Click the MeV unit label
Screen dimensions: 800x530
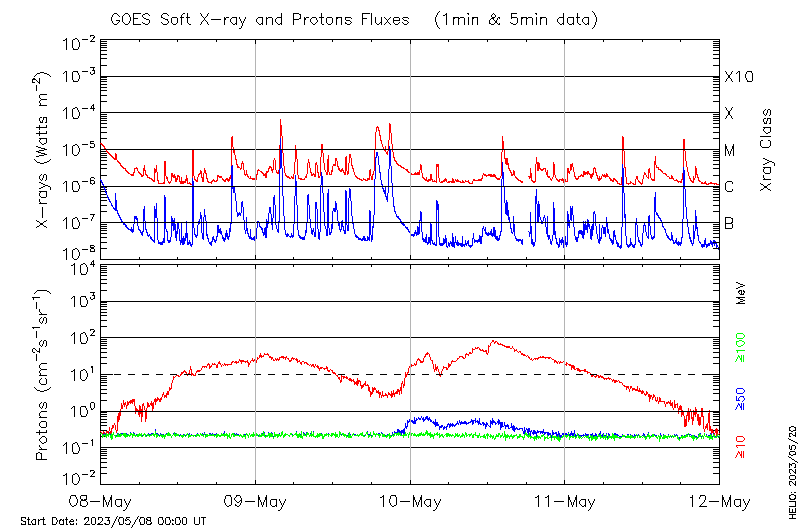(741, 293)
